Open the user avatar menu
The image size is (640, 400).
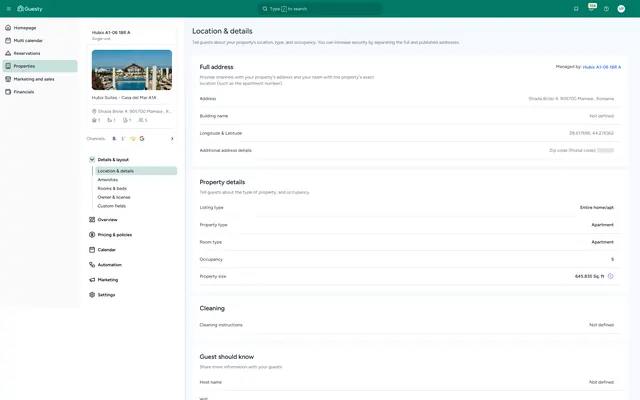(x=621, y=9)
